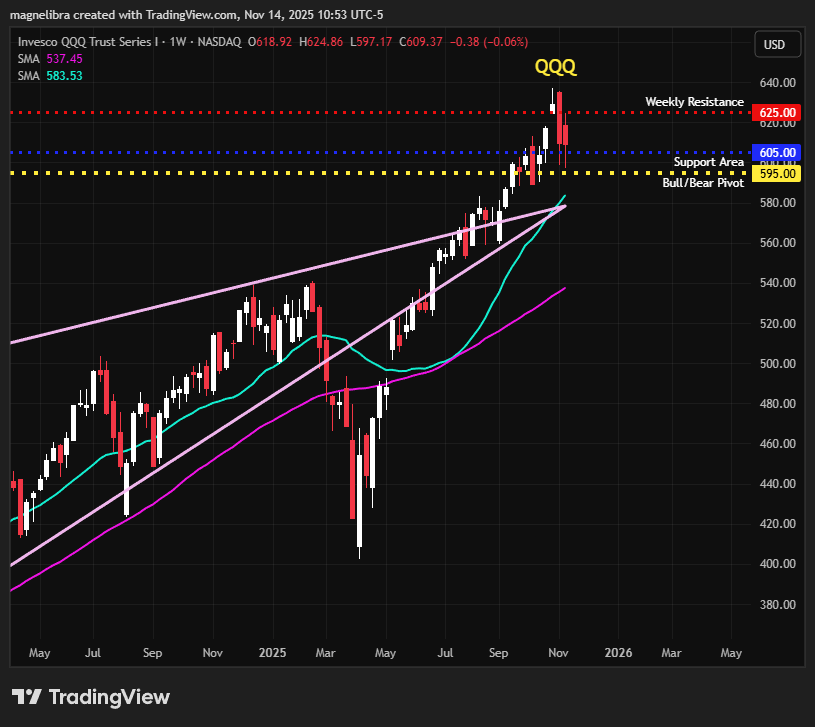Click the 540.00 price axis label
Screen dimensions: 815x727
pos(777,283)
